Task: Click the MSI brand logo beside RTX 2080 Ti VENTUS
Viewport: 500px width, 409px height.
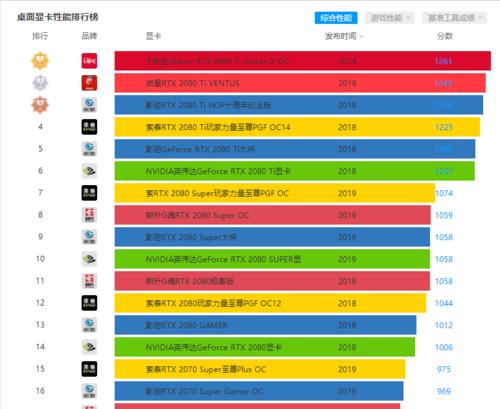Action: (89, 83)
